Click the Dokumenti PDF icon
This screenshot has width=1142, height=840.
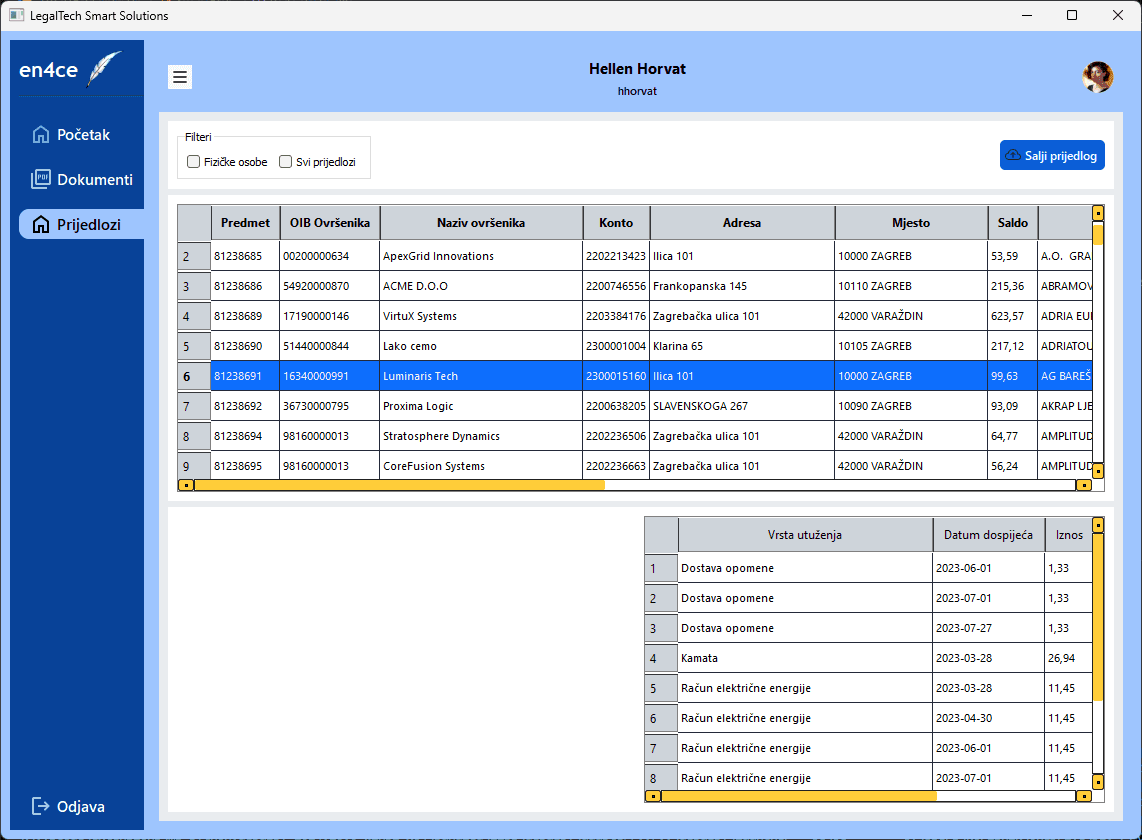[41, 180]
